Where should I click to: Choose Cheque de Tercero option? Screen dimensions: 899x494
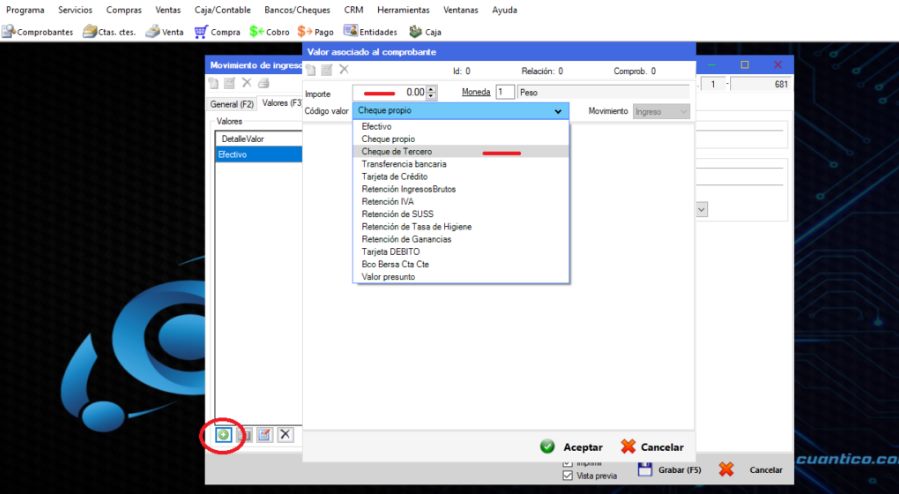[461, 152]
